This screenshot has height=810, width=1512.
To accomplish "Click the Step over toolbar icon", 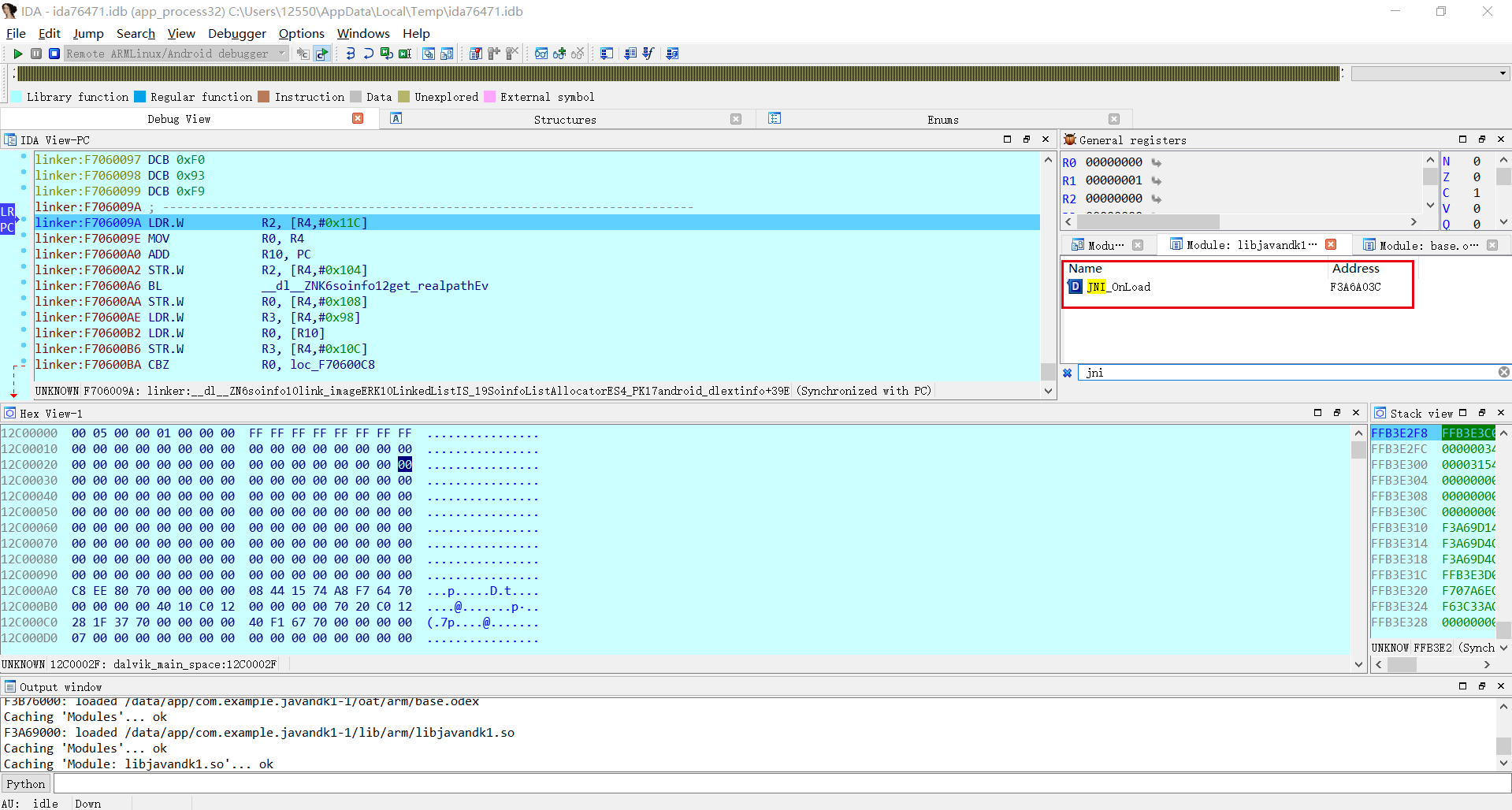I will (x=368, y=54).
